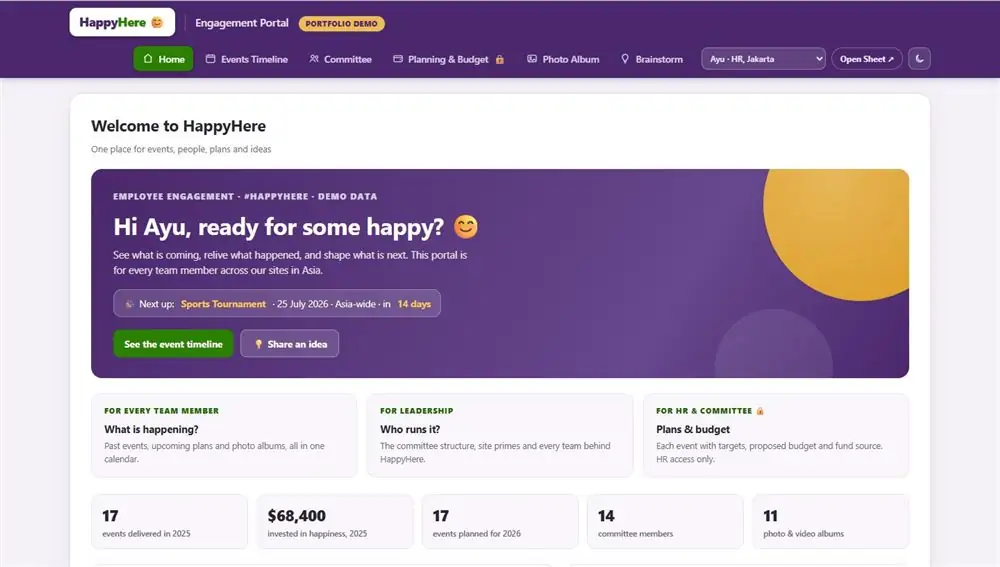Select the $68,400 invested in happiness stat
1000x567 pixels.
pos(335,522)
